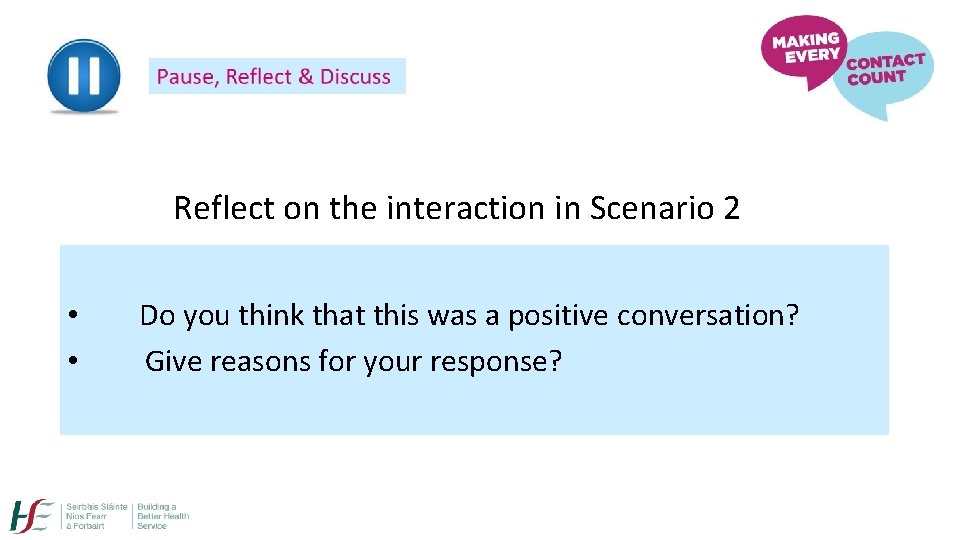Click the word CONTACT in the logo
Viewport: 960px width, 540px height.
[x=885, y=61]
